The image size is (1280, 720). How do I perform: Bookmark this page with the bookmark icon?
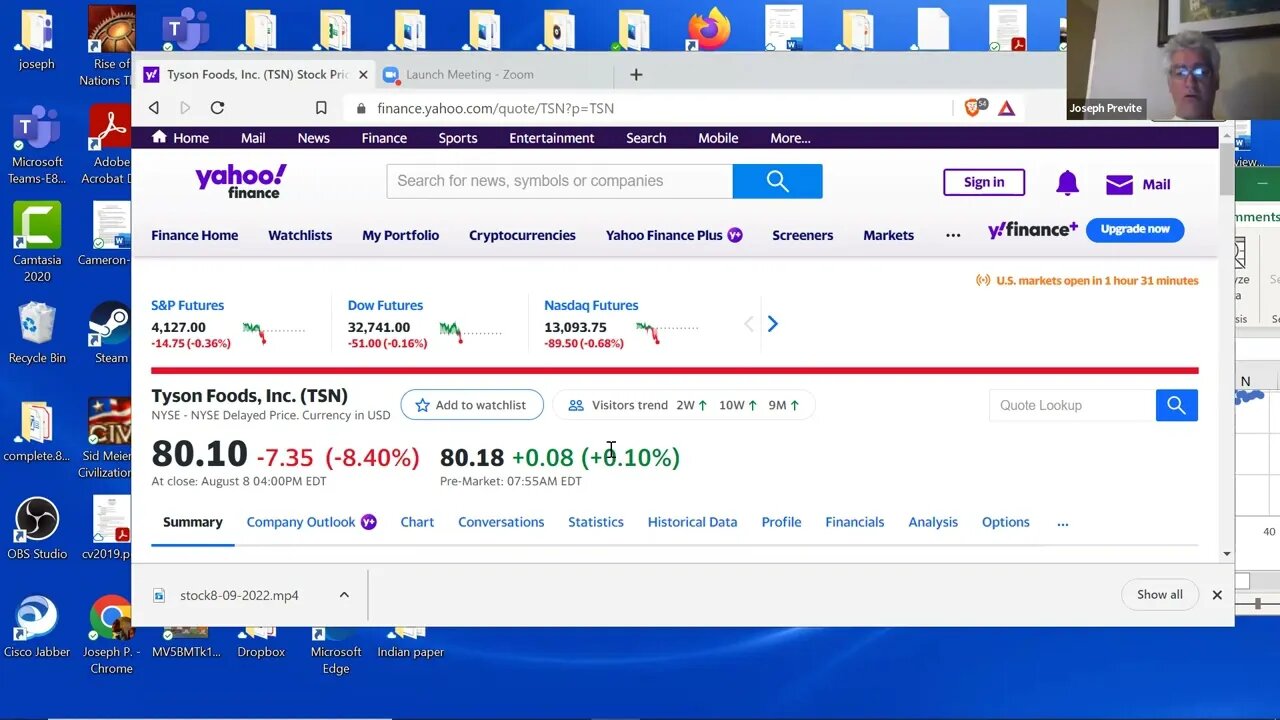pos(321,108)
